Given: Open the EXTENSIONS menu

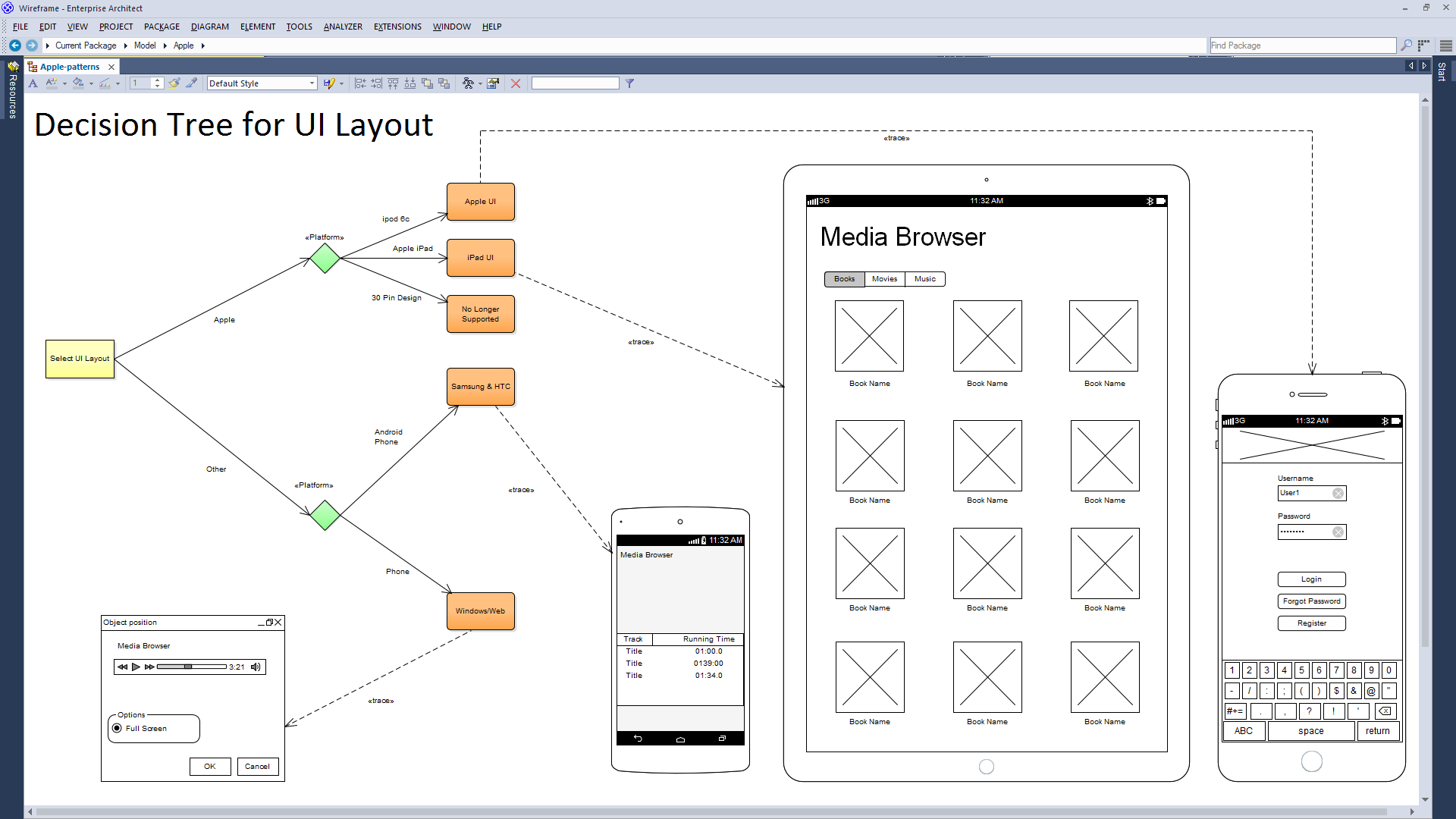Looking at the screenshot, I should pos(397,27).
